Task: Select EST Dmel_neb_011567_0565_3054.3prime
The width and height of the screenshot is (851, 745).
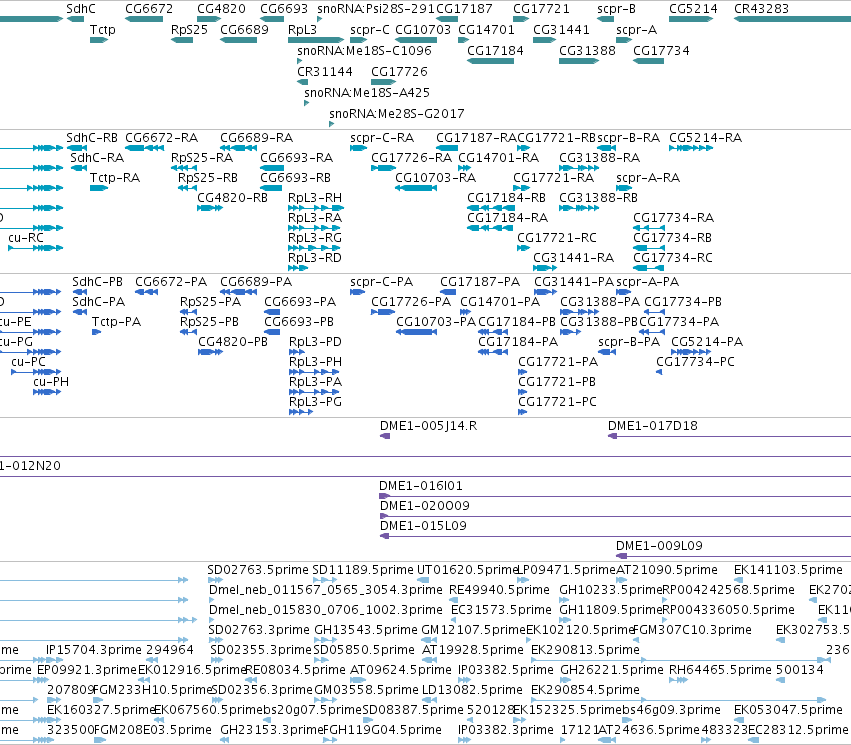Action: pos(326,590)
